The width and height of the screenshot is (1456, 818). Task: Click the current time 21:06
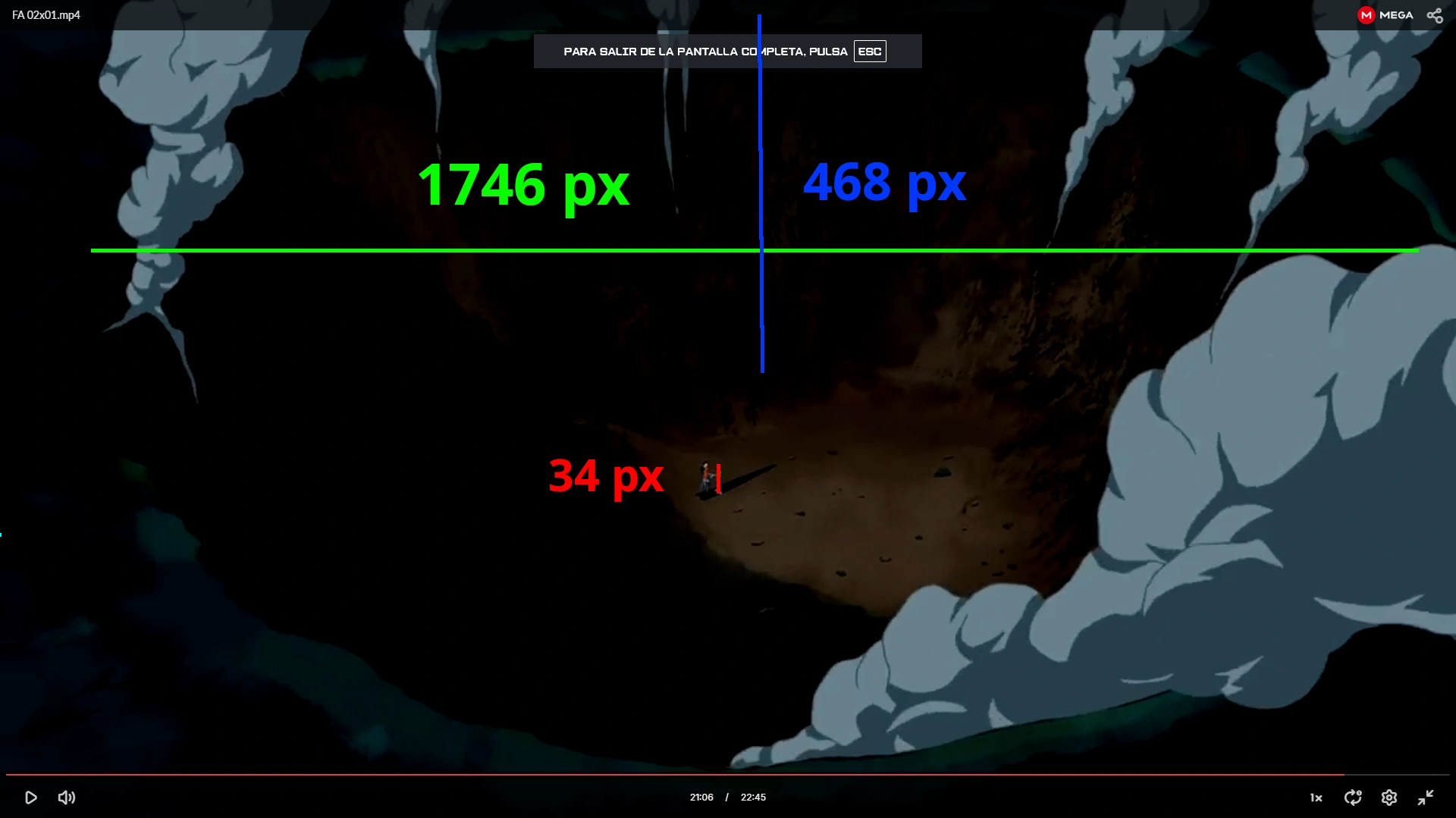[701, 798]
